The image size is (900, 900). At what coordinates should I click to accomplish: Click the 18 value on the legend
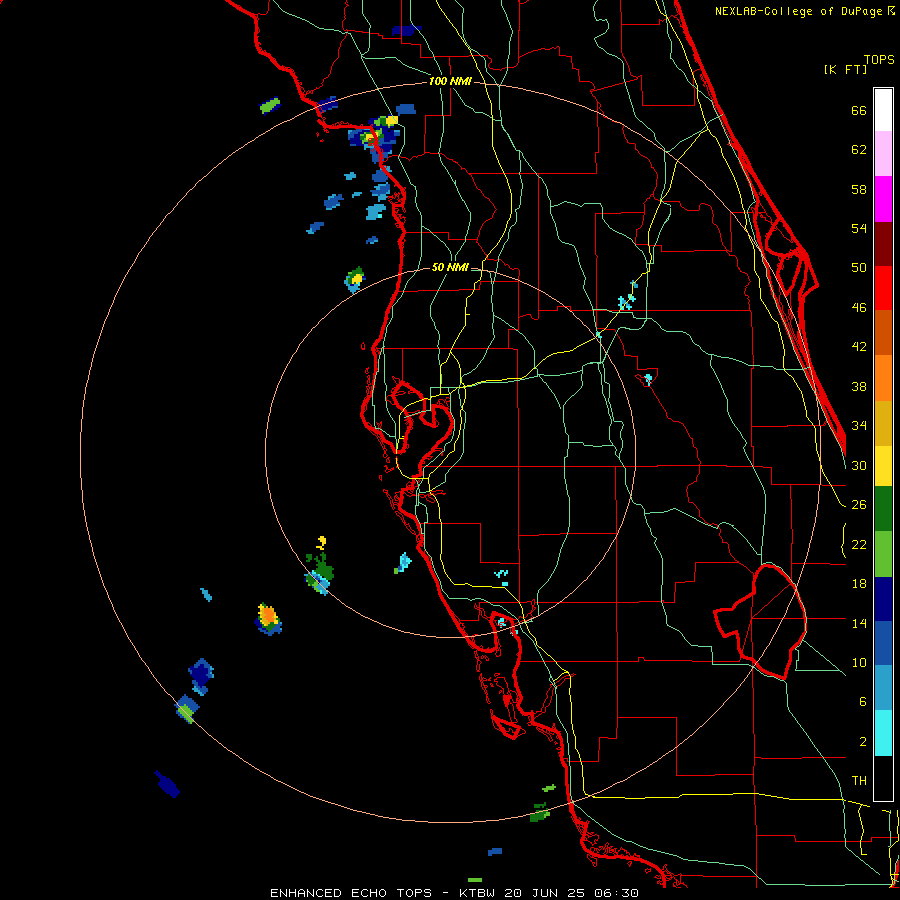[859, 584]
